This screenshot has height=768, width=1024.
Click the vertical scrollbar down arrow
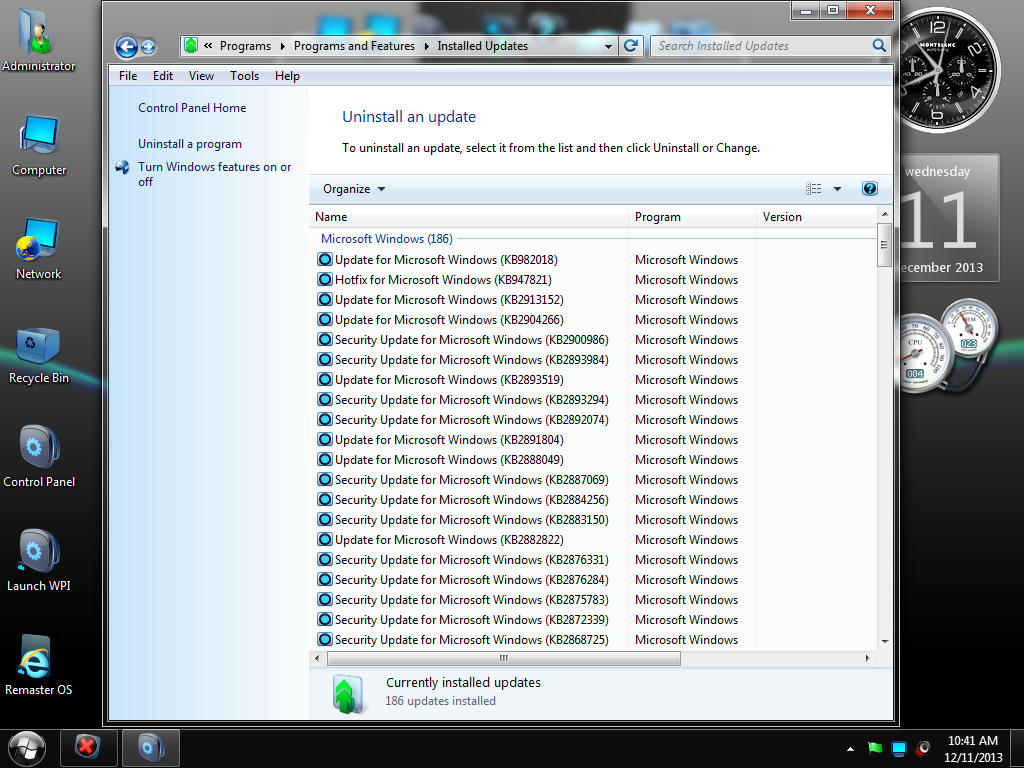tap(885, 641)
